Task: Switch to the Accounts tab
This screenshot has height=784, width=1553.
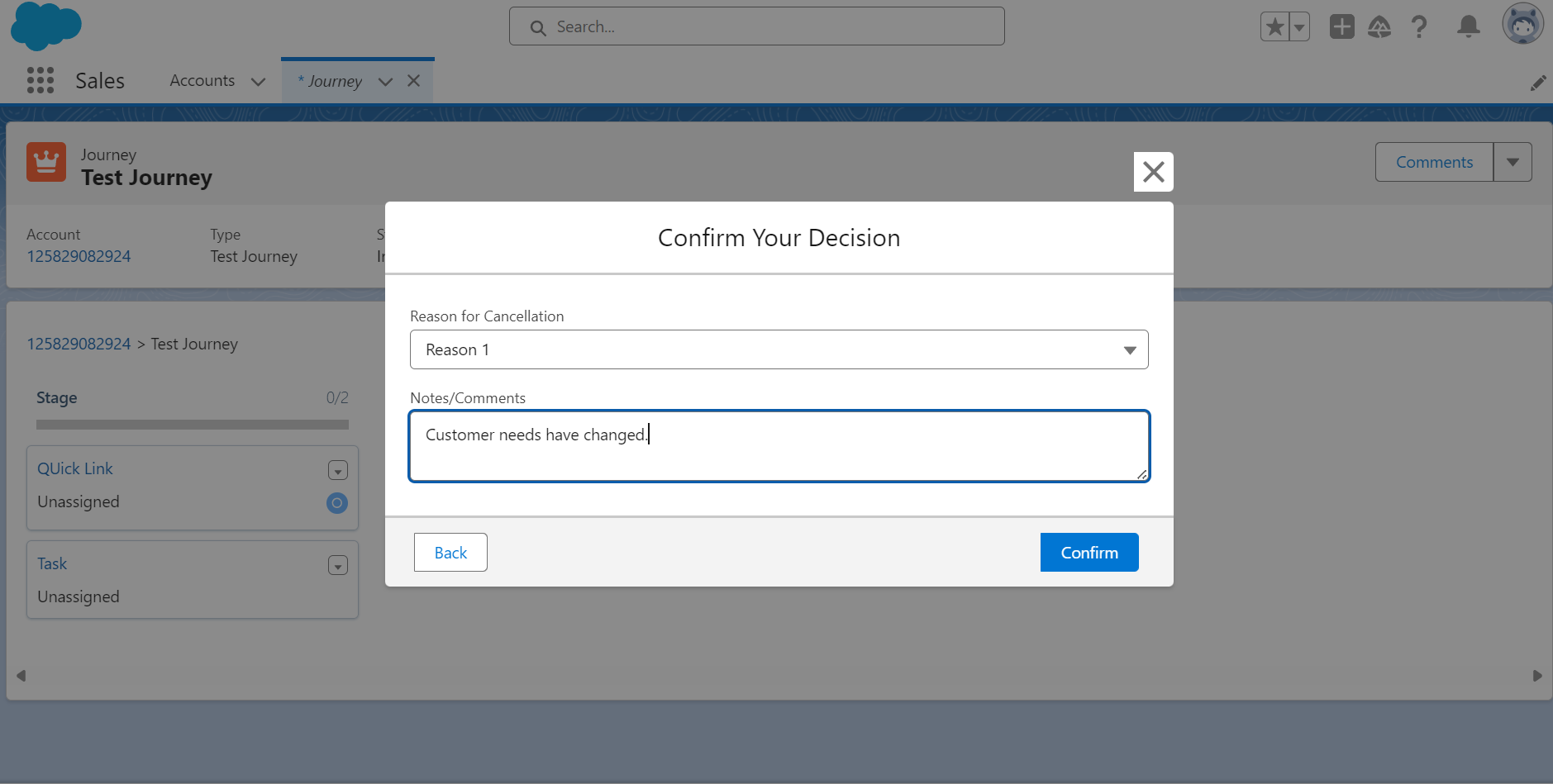Action: tap(202, 80)
